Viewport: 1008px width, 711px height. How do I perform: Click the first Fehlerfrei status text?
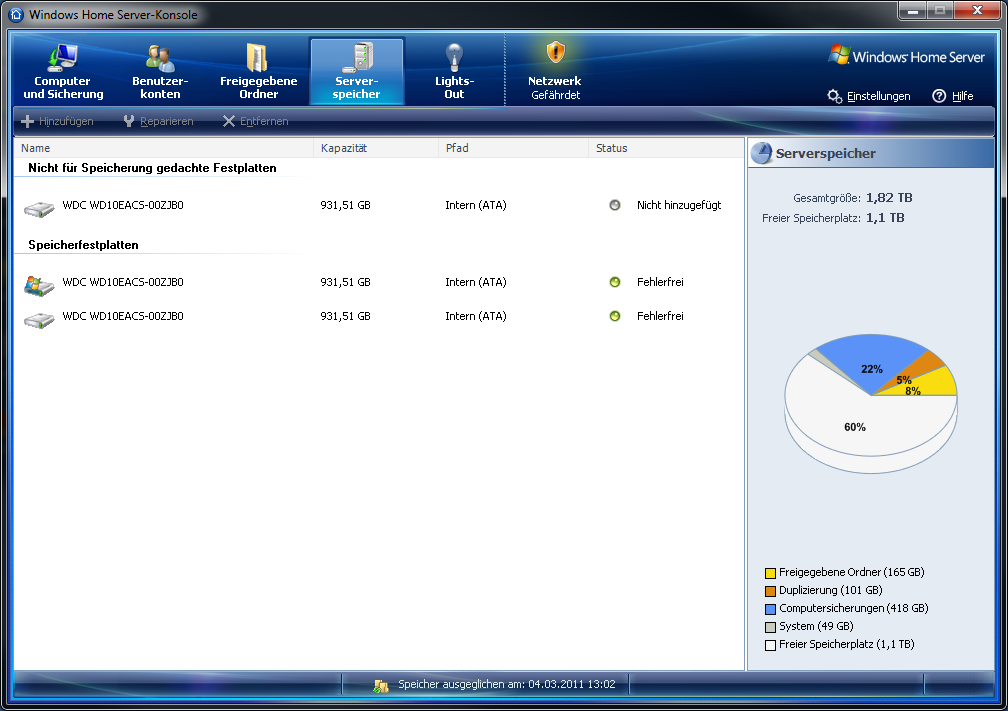tap(660, 282)
